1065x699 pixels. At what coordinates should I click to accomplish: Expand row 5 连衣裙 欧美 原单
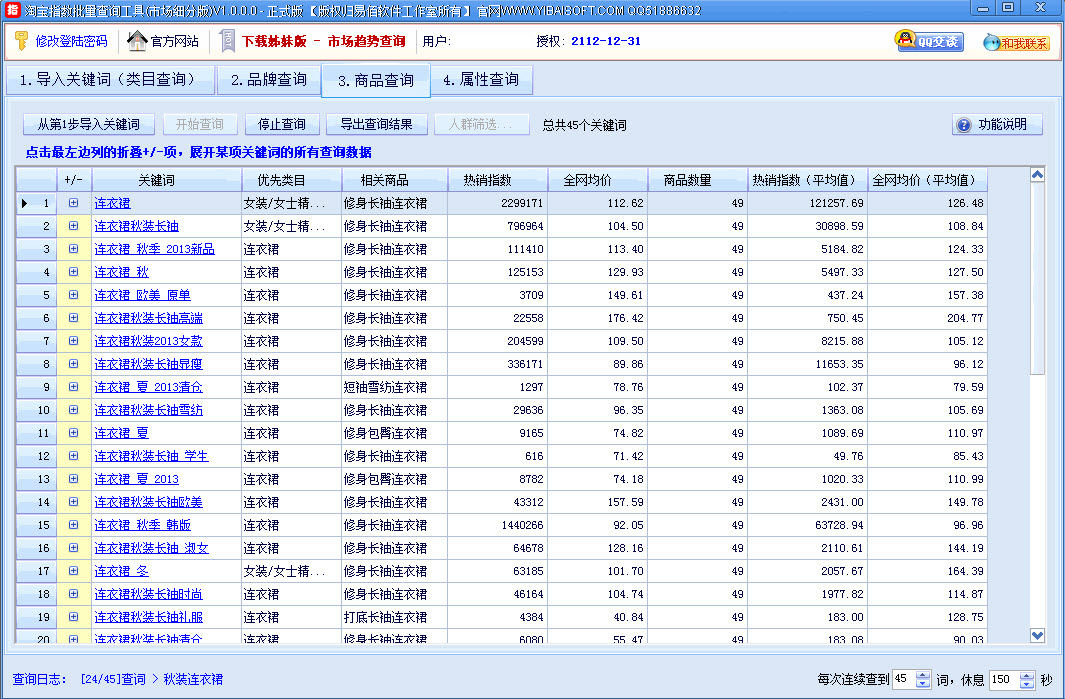click(73, 295)
